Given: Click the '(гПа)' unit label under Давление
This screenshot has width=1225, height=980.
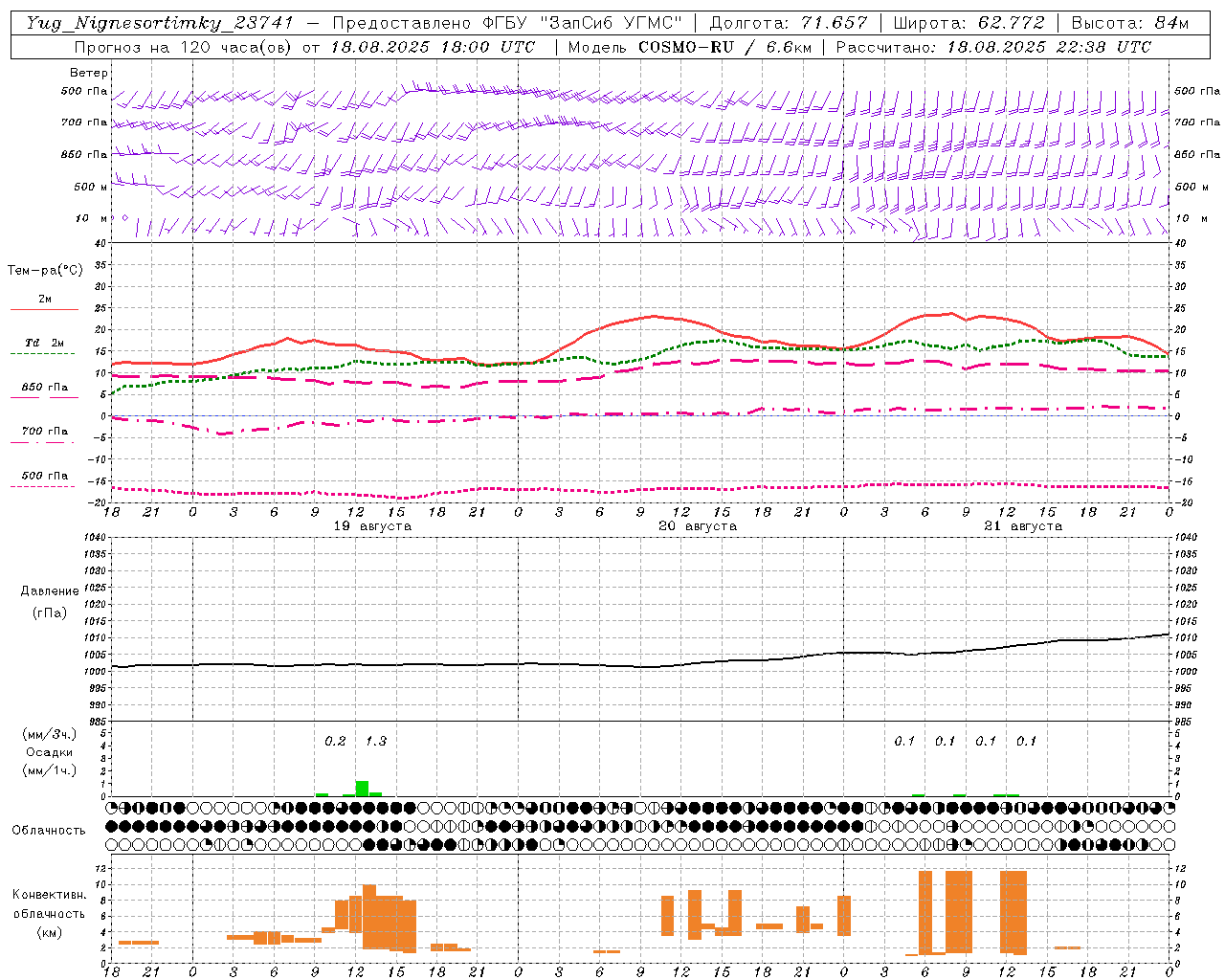Looking at the screenshot, I should coord(50,613).
